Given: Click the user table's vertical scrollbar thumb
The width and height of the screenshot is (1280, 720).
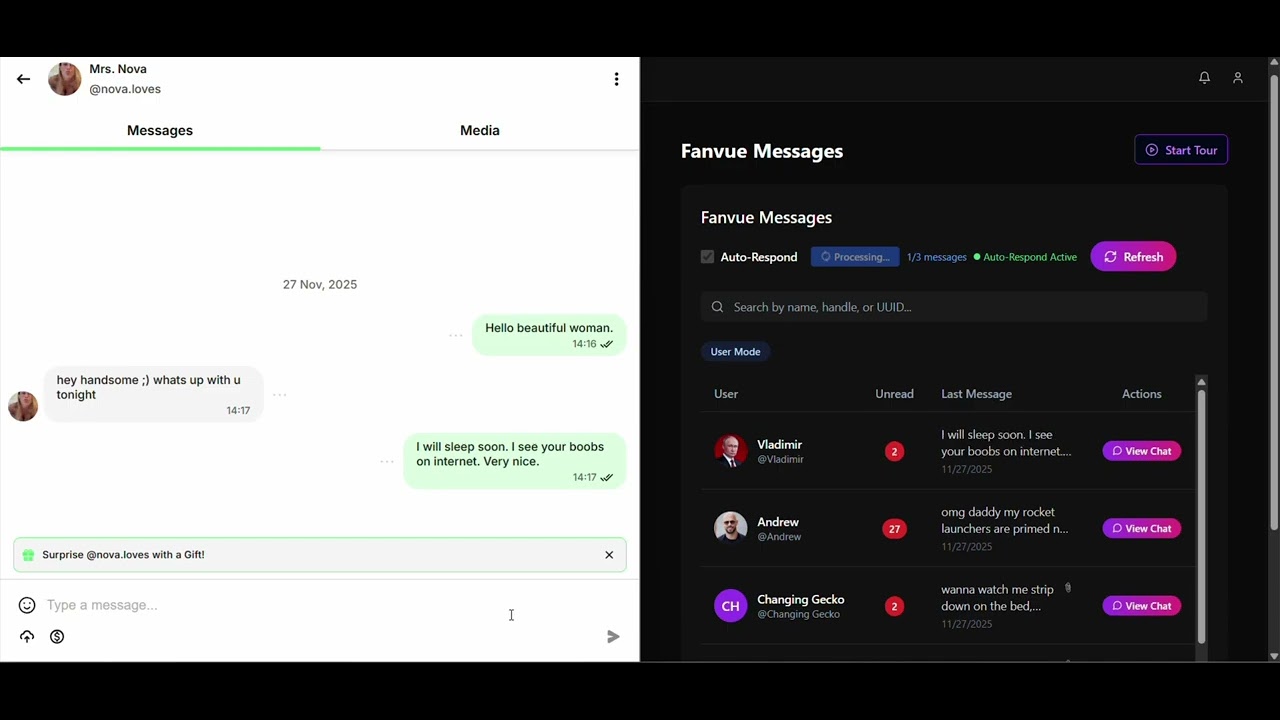Looking at the screenshot, I should (x=1201, y=515).
